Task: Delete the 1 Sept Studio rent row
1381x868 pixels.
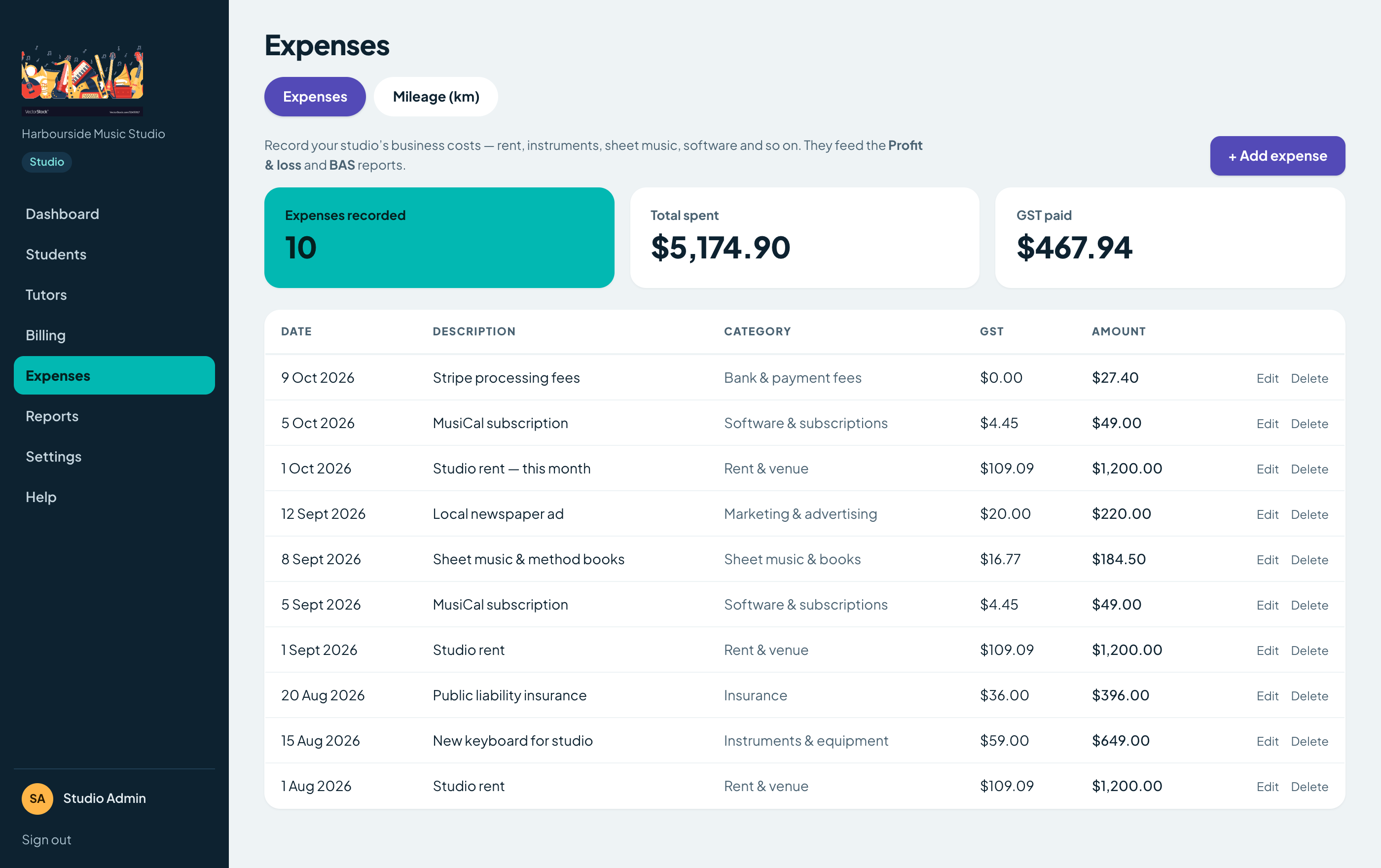Action: point(1308,651)
